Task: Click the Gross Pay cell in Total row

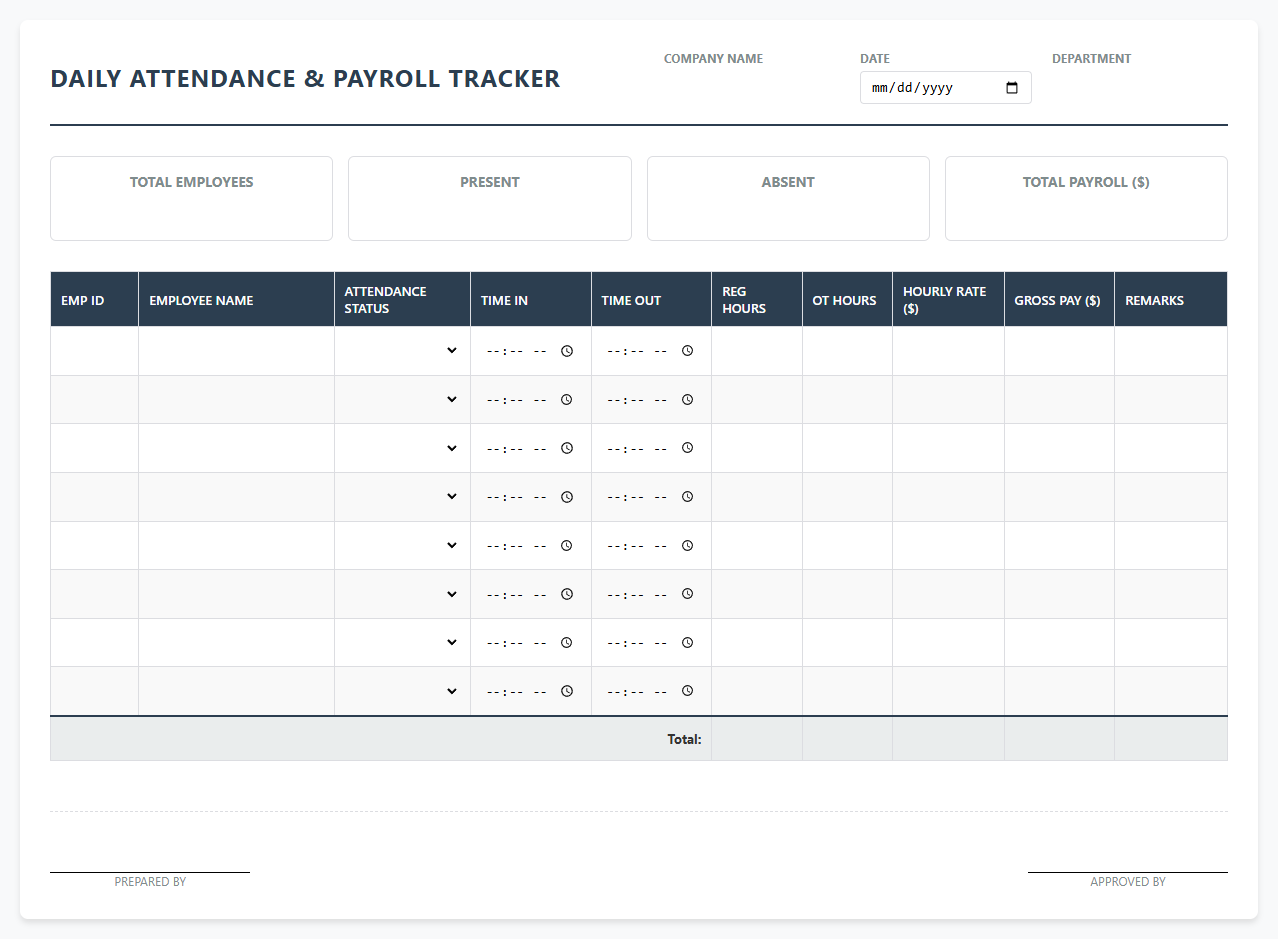Action: (x=1059, y=739)
